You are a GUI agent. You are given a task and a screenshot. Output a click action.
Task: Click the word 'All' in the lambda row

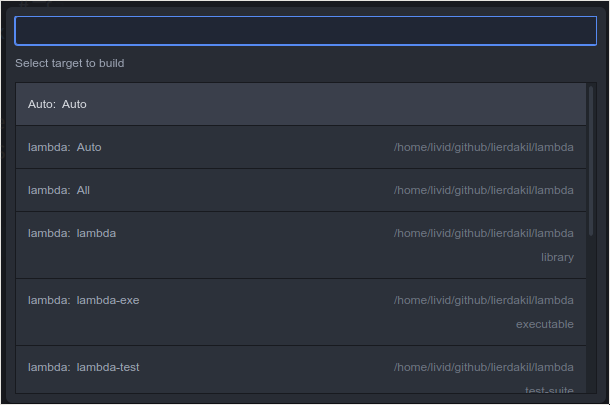pyautogui.click(x=83, y=190)
